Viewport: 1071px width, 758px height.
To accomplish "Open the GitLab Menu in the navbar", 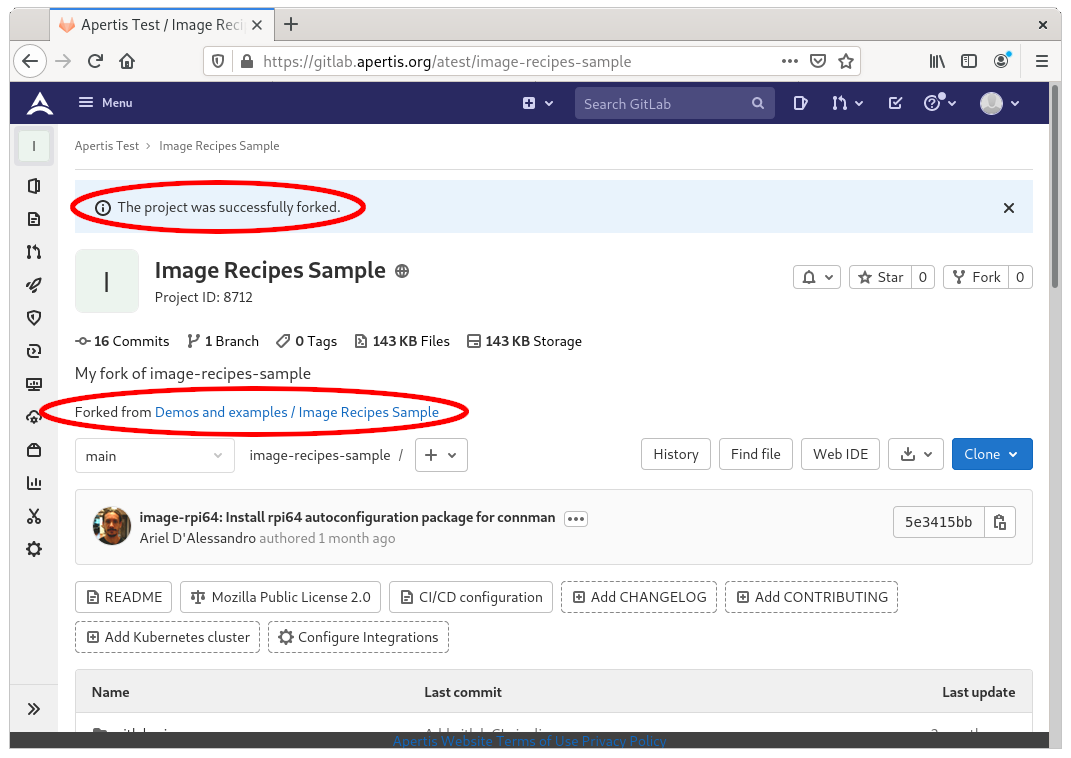I will click(x=105, y=103).
